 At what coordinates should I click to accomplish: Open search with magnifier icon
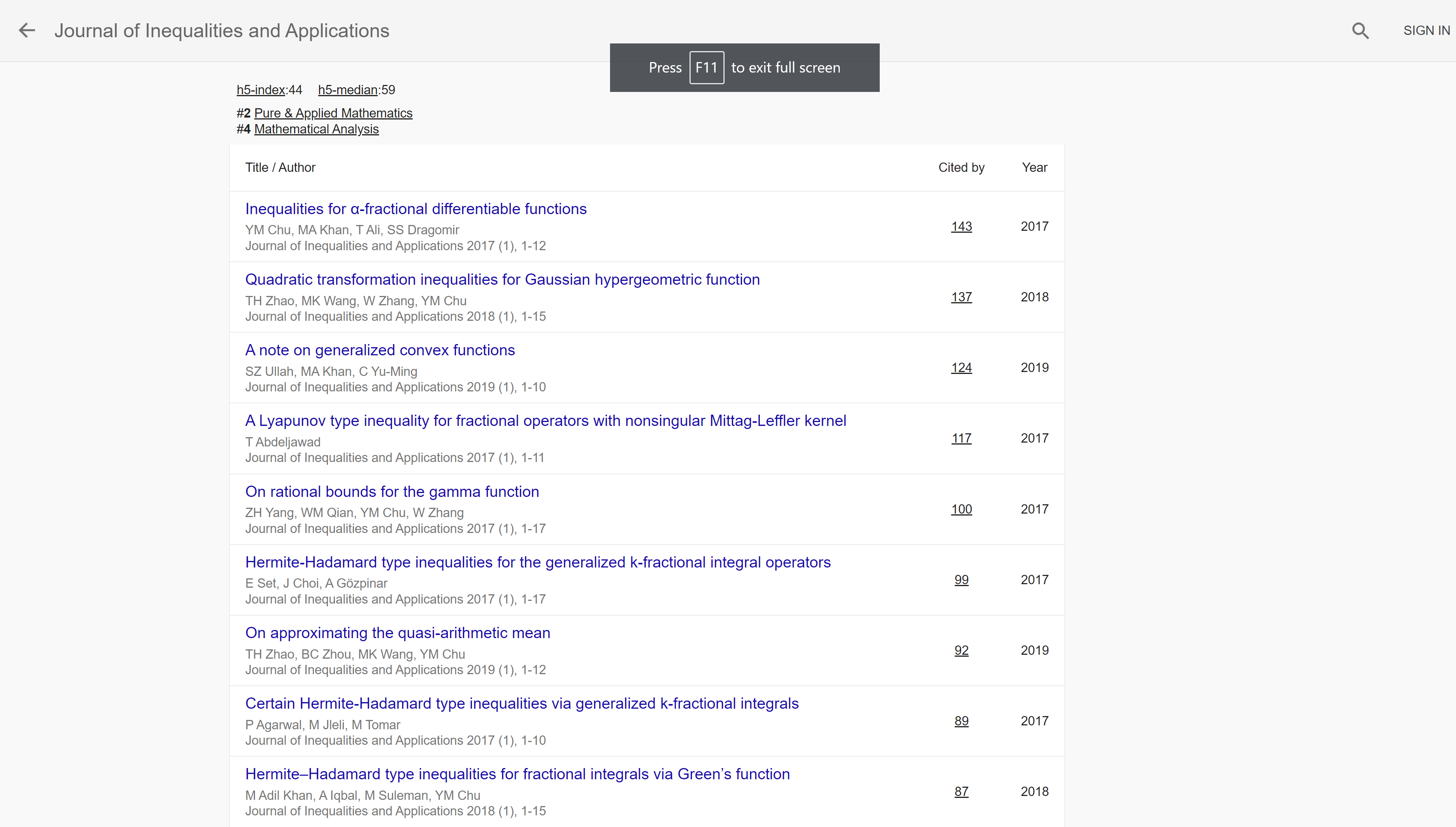pyautogui.click(x=1360, y=31)
